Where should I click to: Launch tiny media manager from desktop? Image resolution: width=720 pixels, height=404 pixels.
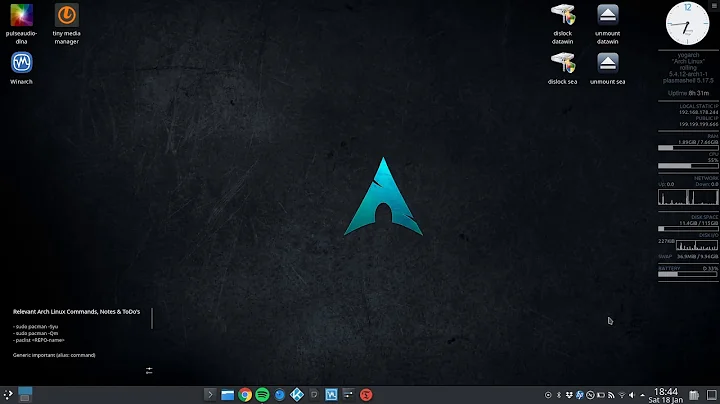[x=67, y=24]
